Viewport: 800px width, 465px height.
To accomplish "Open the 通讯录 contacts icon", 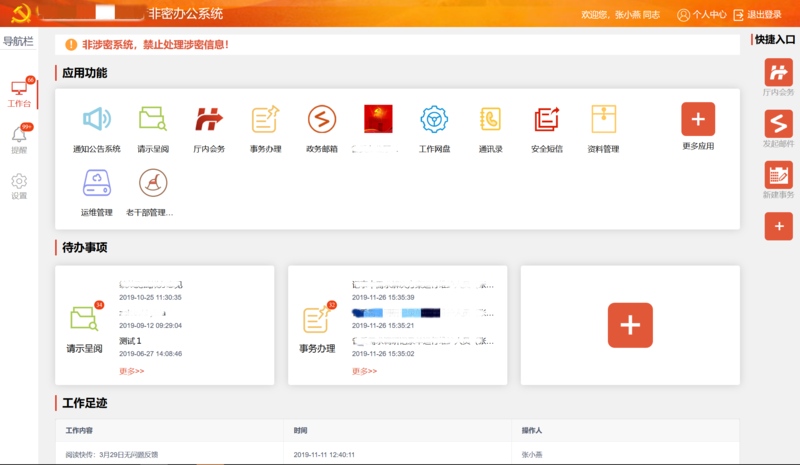I will pos(490,120).
